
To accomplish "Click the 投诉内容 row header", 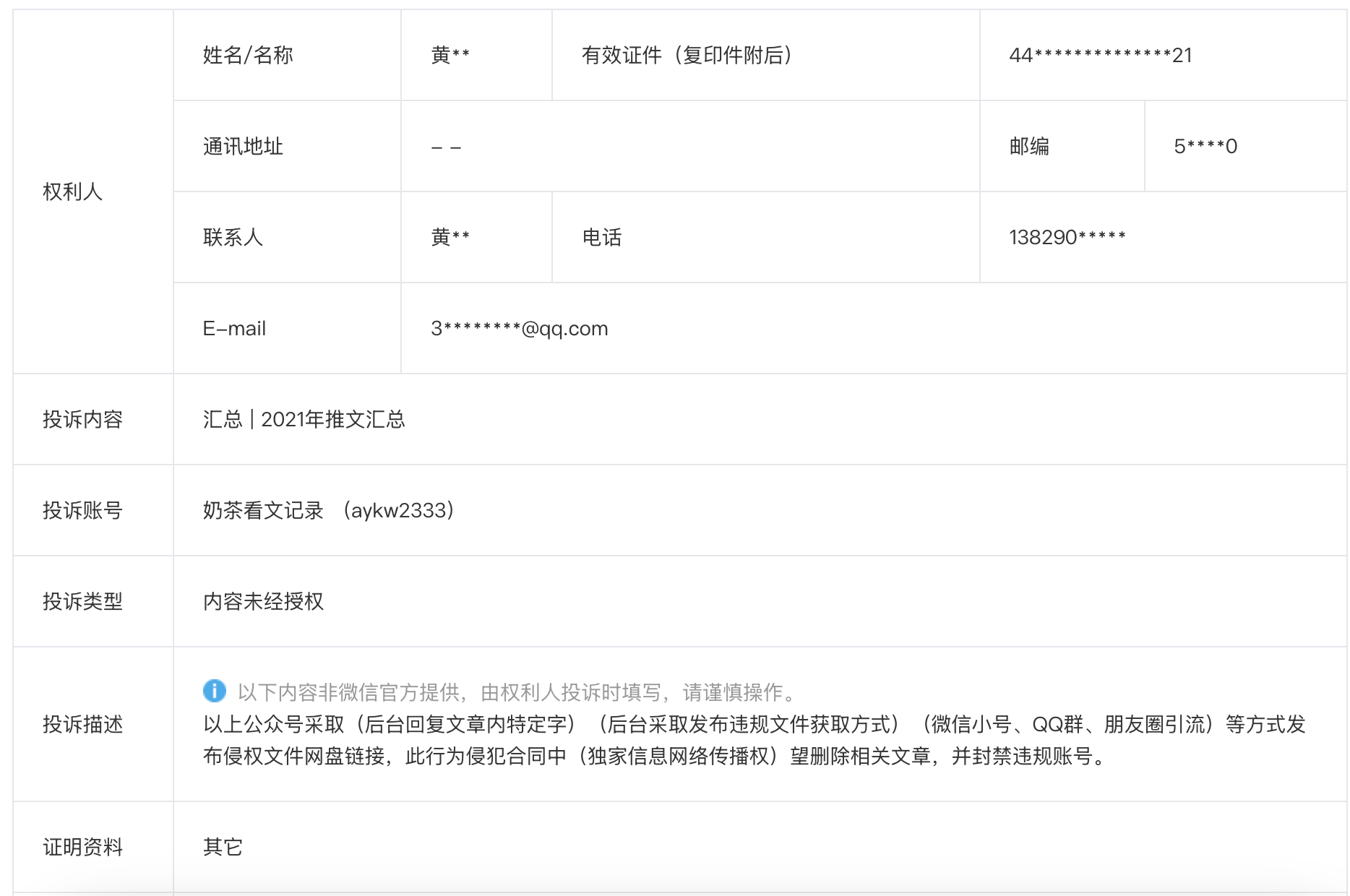I will [83, 419].
